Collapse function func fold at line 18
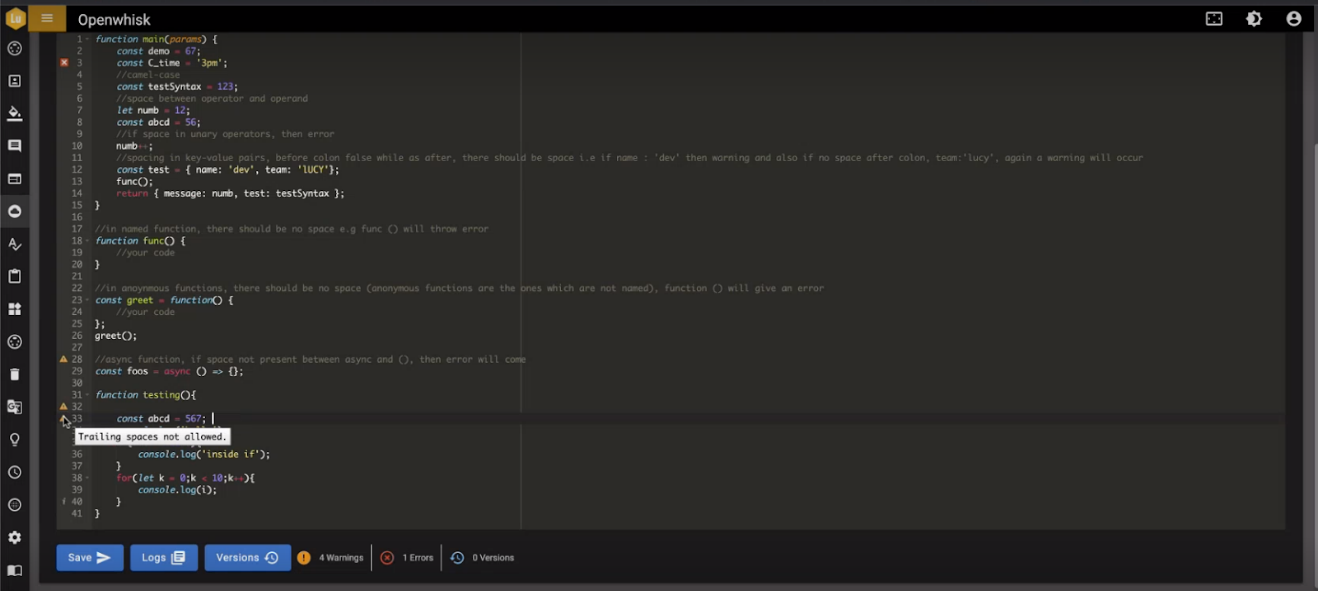The height and width of the screenshot is (591, 1318). pos(88,241)
